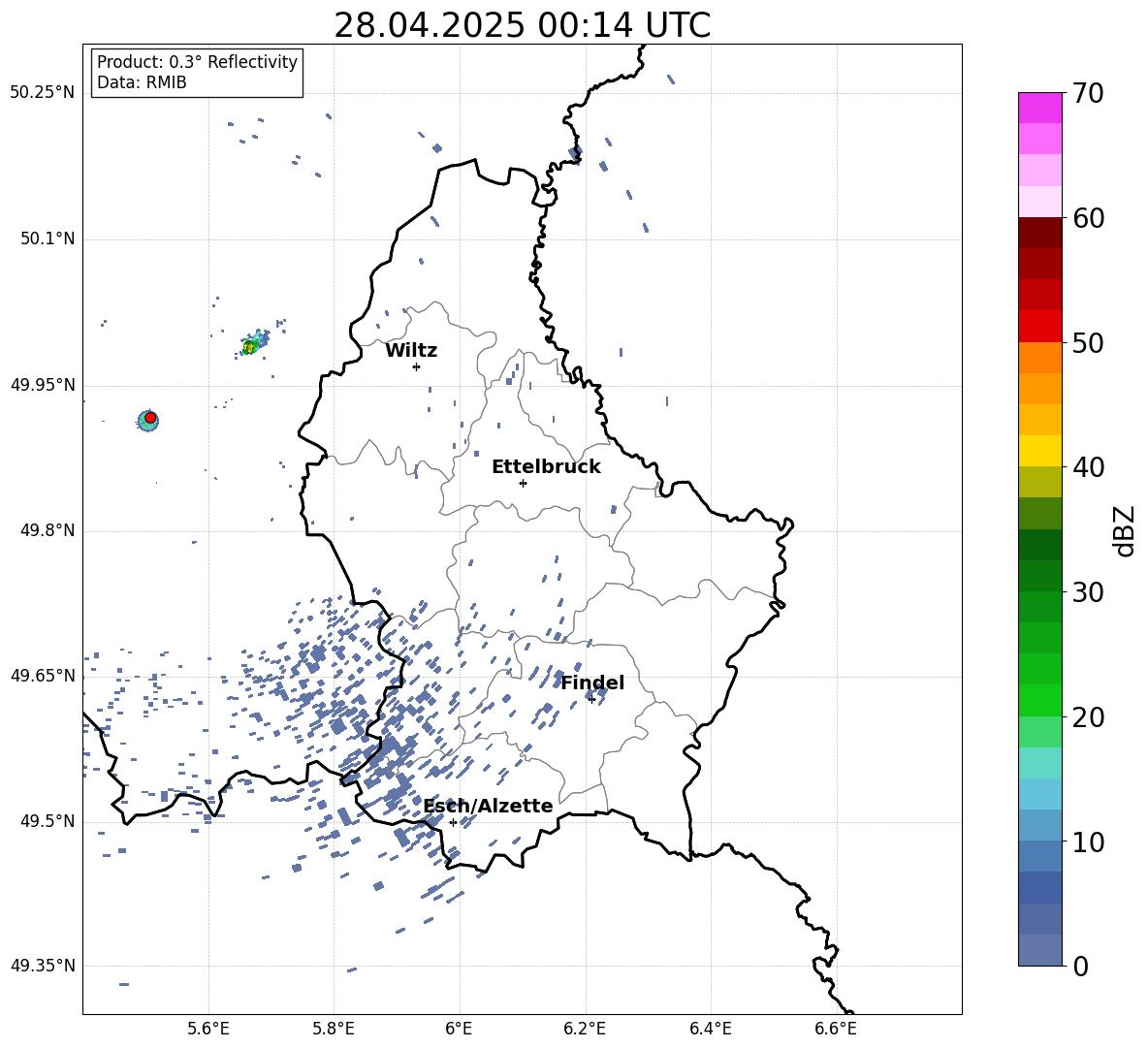Click the 49.5°N latitude label
The image size is (1148, 1048).
48,821
